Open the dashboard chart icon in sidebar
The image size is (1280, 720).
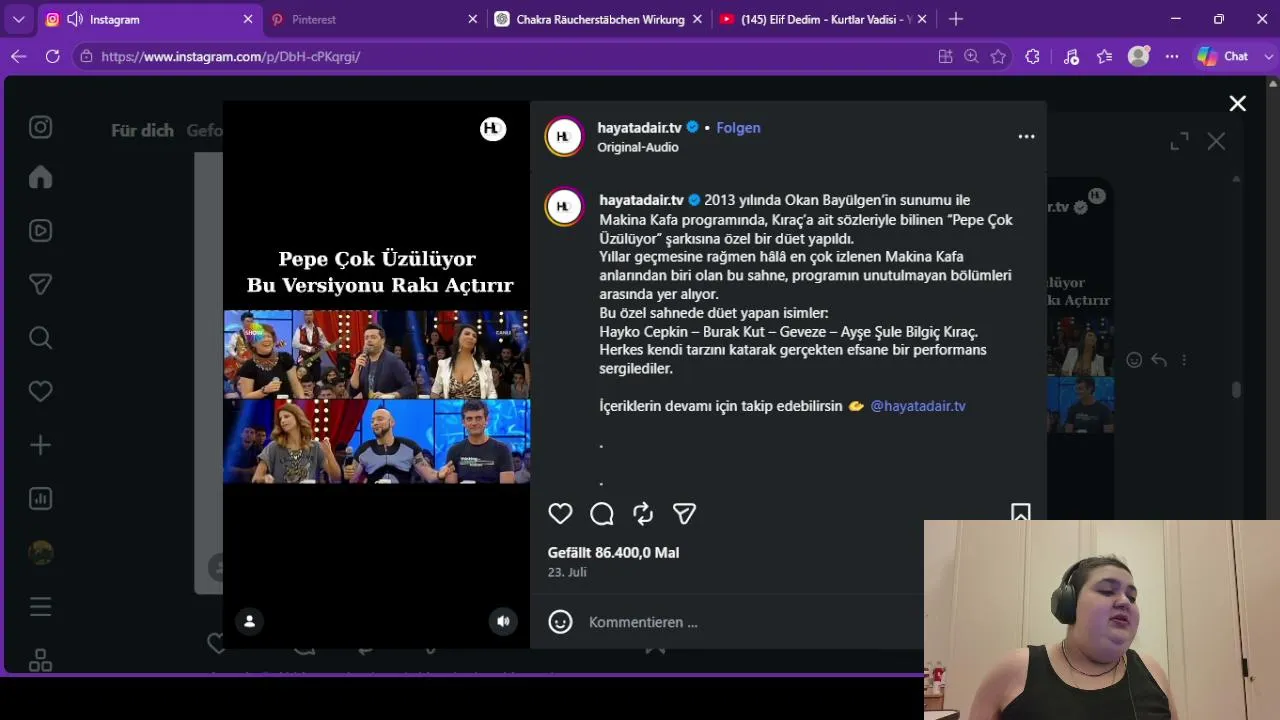(x=40, y=498)
